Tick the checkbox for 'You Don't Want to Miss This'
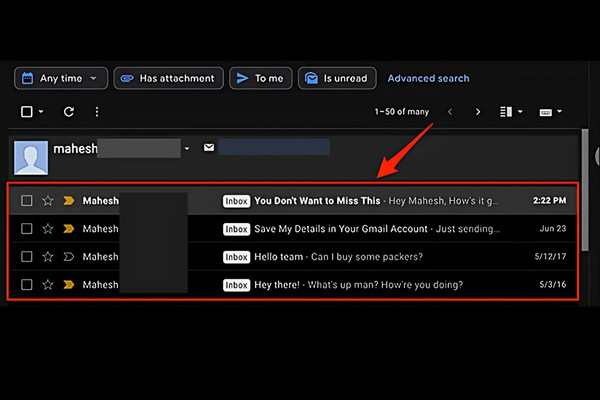This screenshot has height=400, width=600. (27, 201)
